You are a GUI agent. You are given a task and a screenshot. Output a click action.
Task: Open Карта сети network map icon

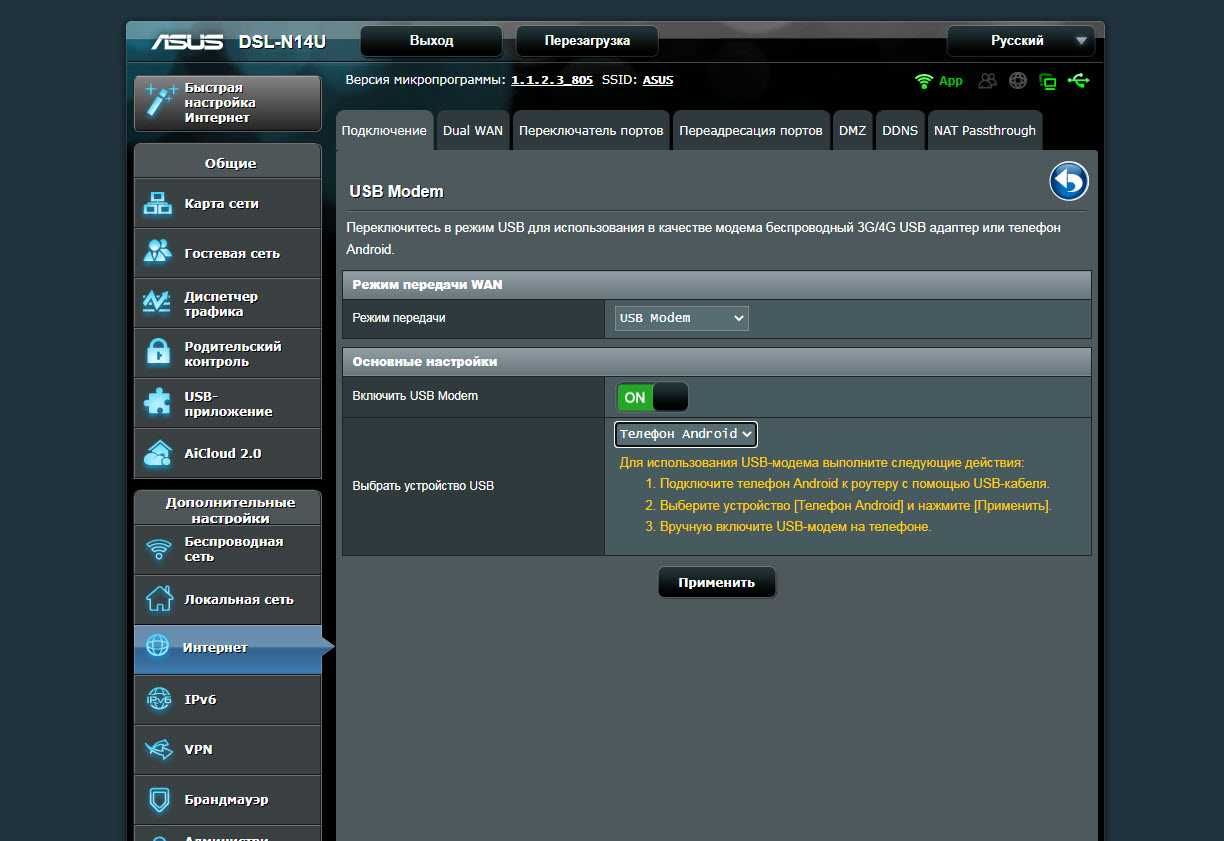[158, 204]
